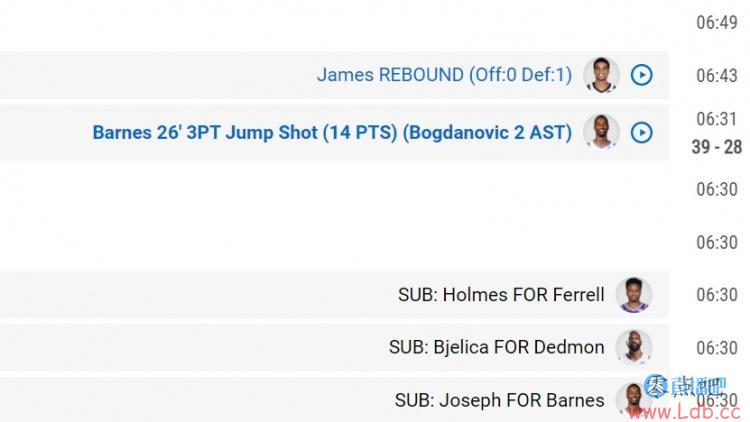Play the Barnes 3PT Jump Shot clip
The height and width of the screenshot is (422, 750).
point(641,133)
